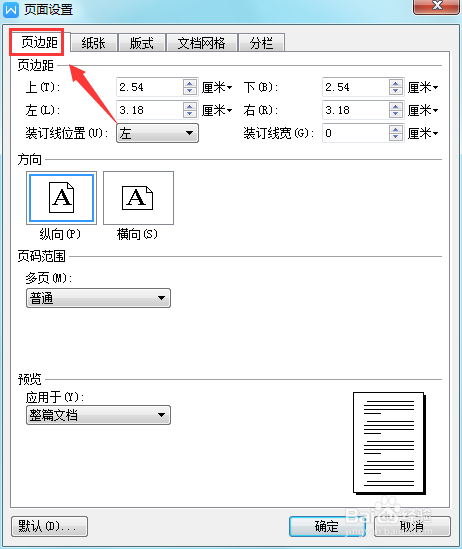
Task: Click the 左(L) margin input field
Action: [150, 110]
